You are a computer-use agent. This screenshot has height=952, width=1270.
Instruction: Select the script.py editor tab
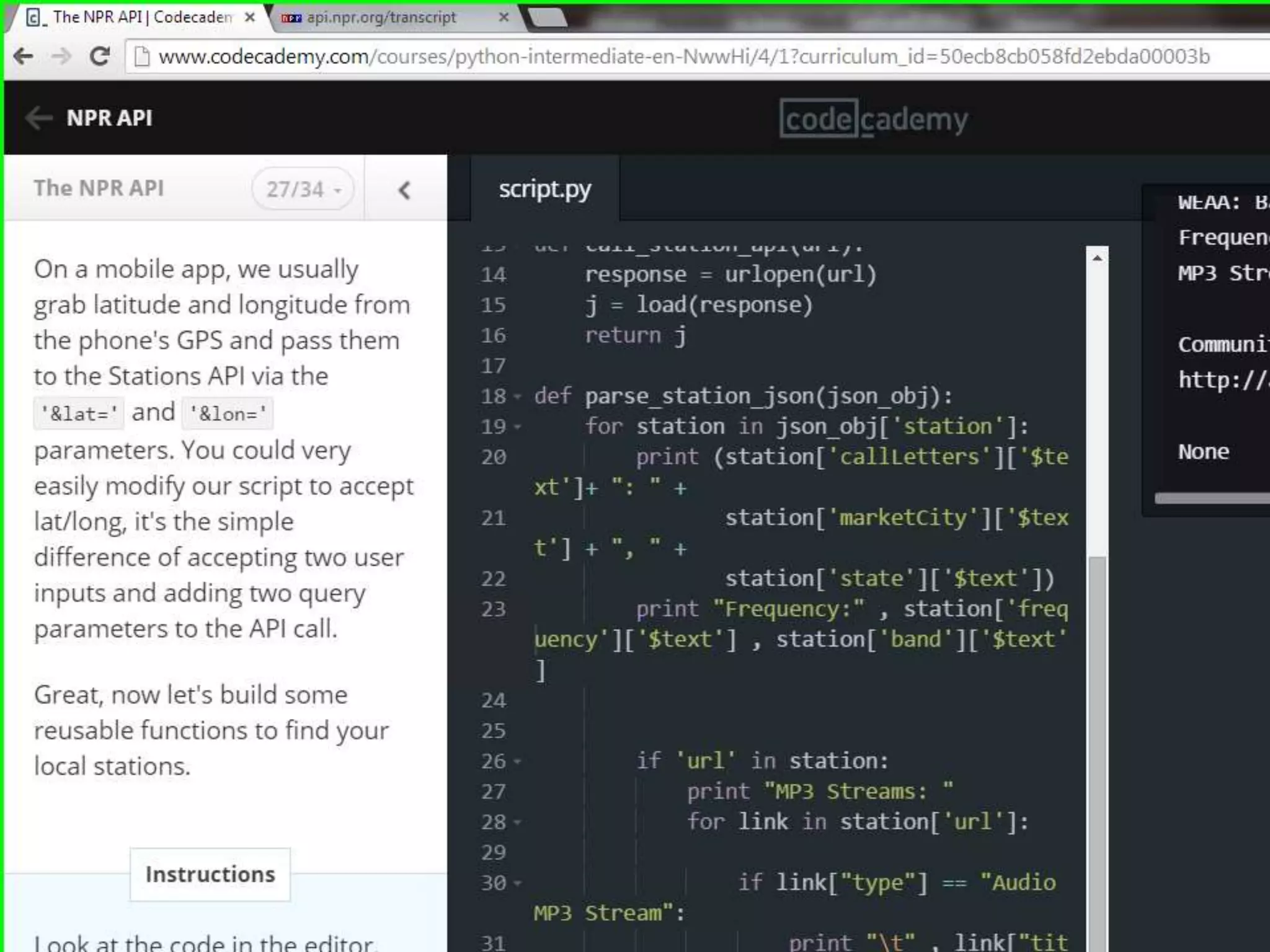click(545, 188)
